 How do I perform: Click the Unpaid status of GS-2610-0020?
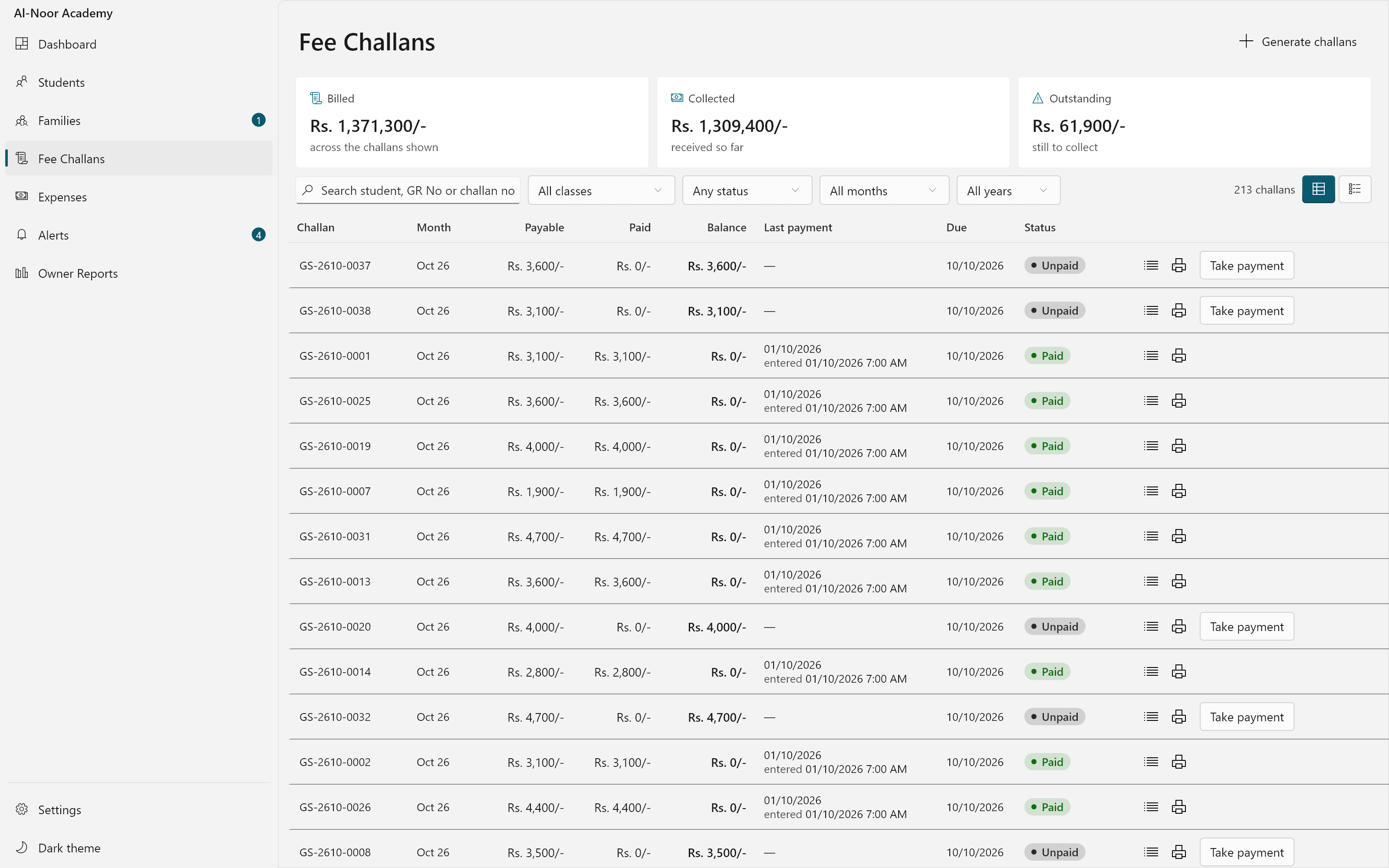(x=1054, y=627)
